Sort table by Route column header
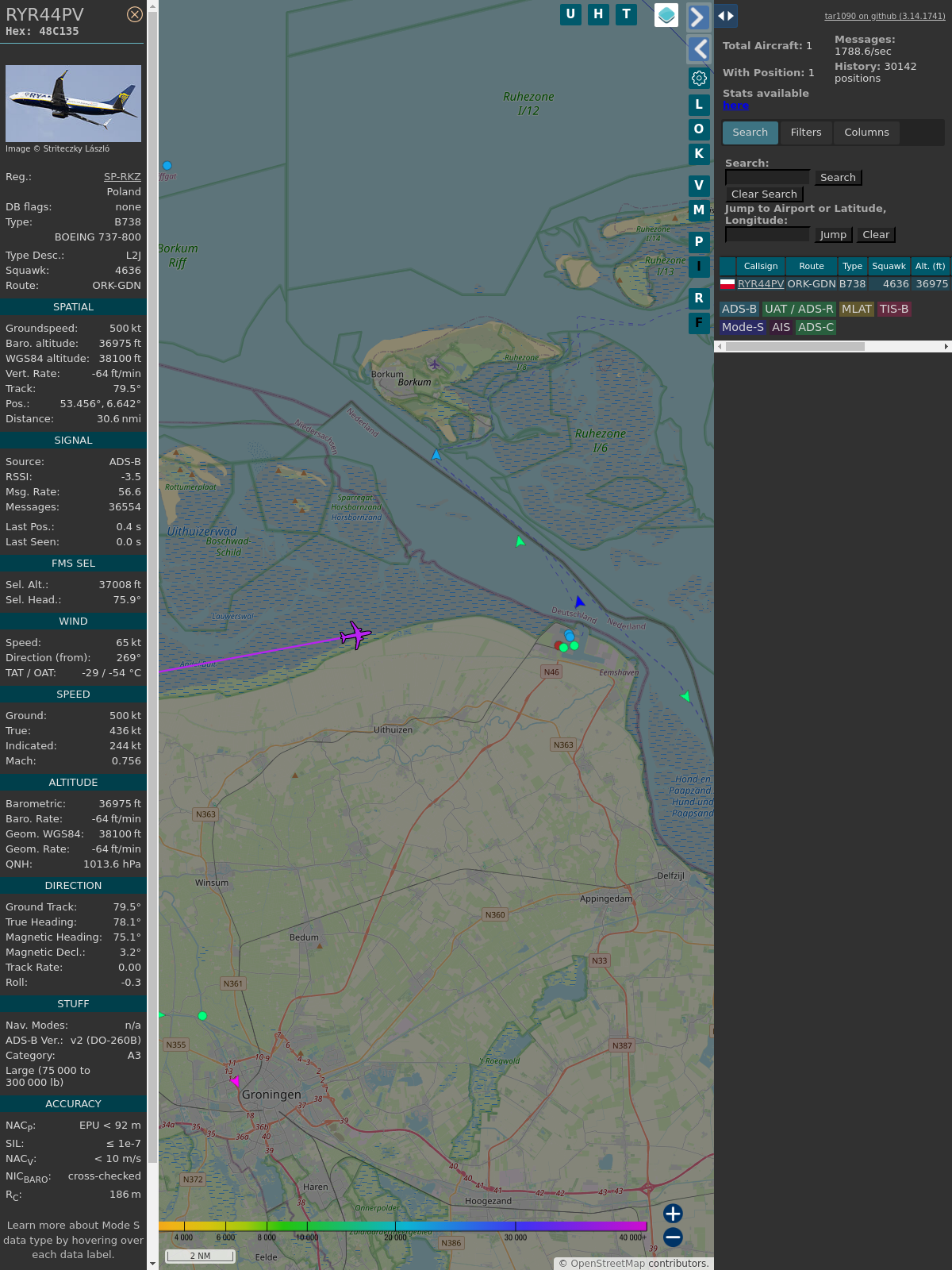 click(812, 267)
